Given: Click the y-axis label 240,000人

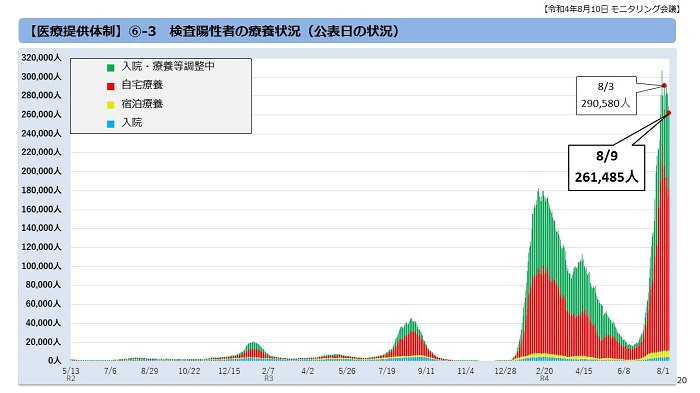Looking at the screenshot, I should point(41,134).
